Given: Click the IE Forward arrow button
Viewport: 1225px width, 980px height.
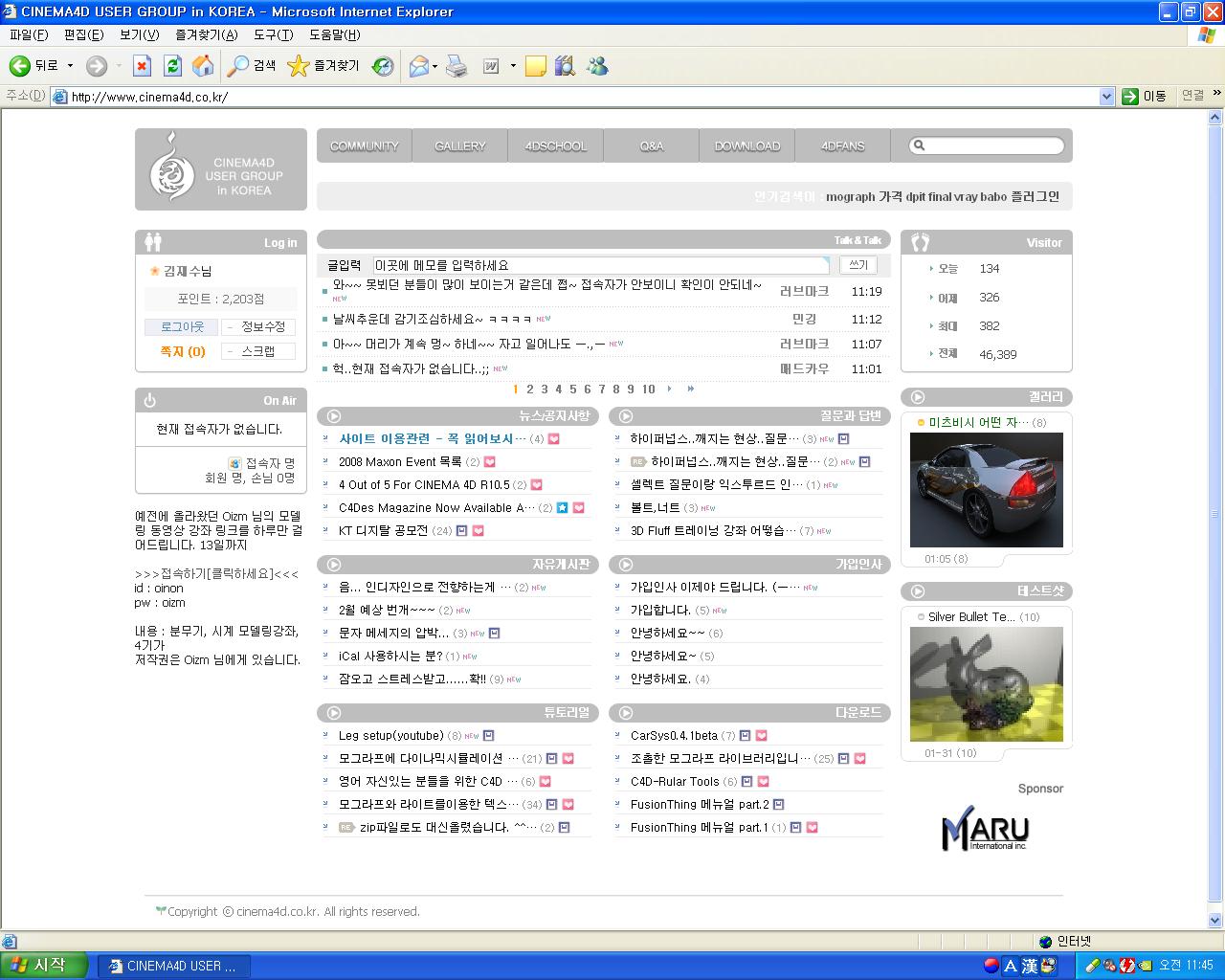Looking at the screenshot, I should [x=96, y=65].
